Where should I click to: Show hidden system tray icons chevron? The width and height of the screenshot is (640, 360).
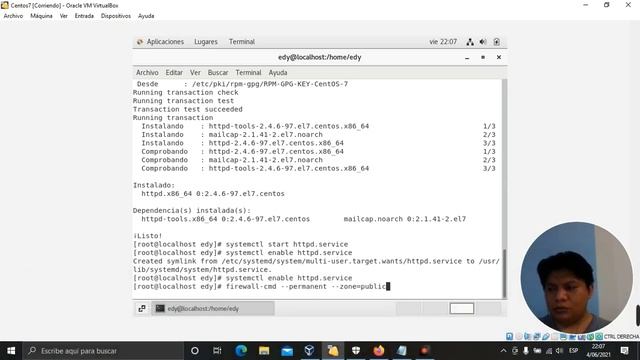coord(503,351)
